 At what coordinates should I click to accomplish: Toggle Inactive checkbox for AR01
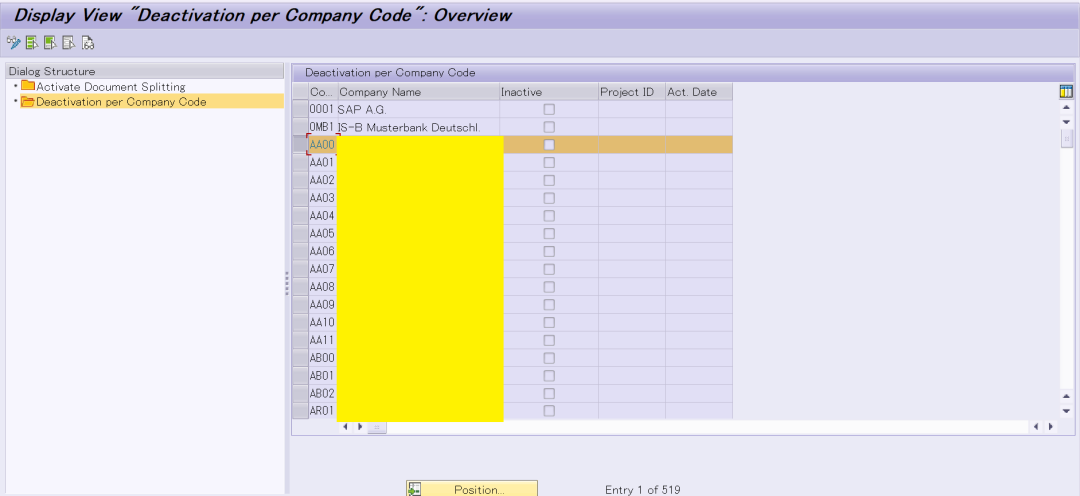click(549, 411)
